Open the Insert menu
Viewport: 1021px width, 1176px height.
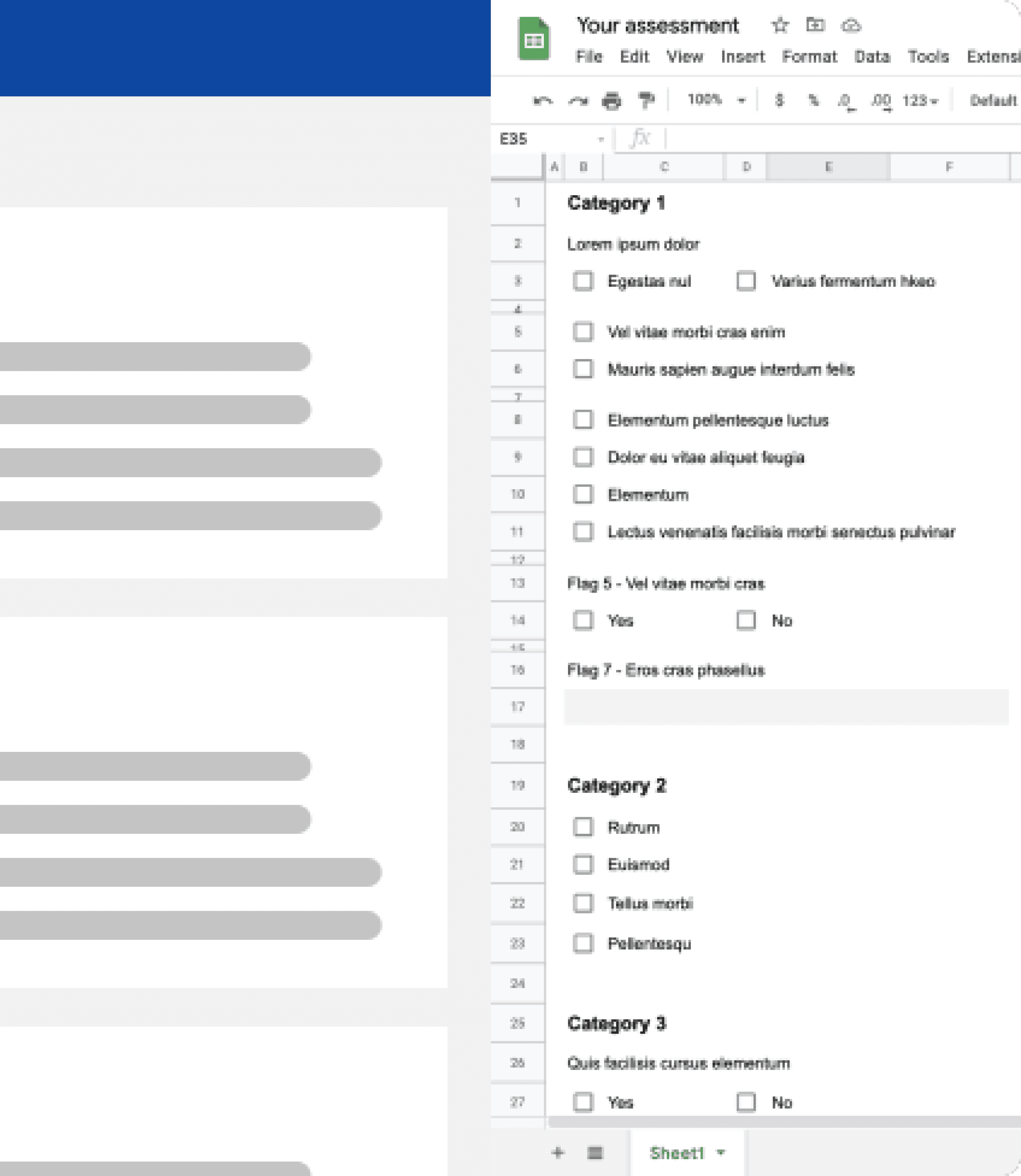pyautogui.click(x=743, y=56)
